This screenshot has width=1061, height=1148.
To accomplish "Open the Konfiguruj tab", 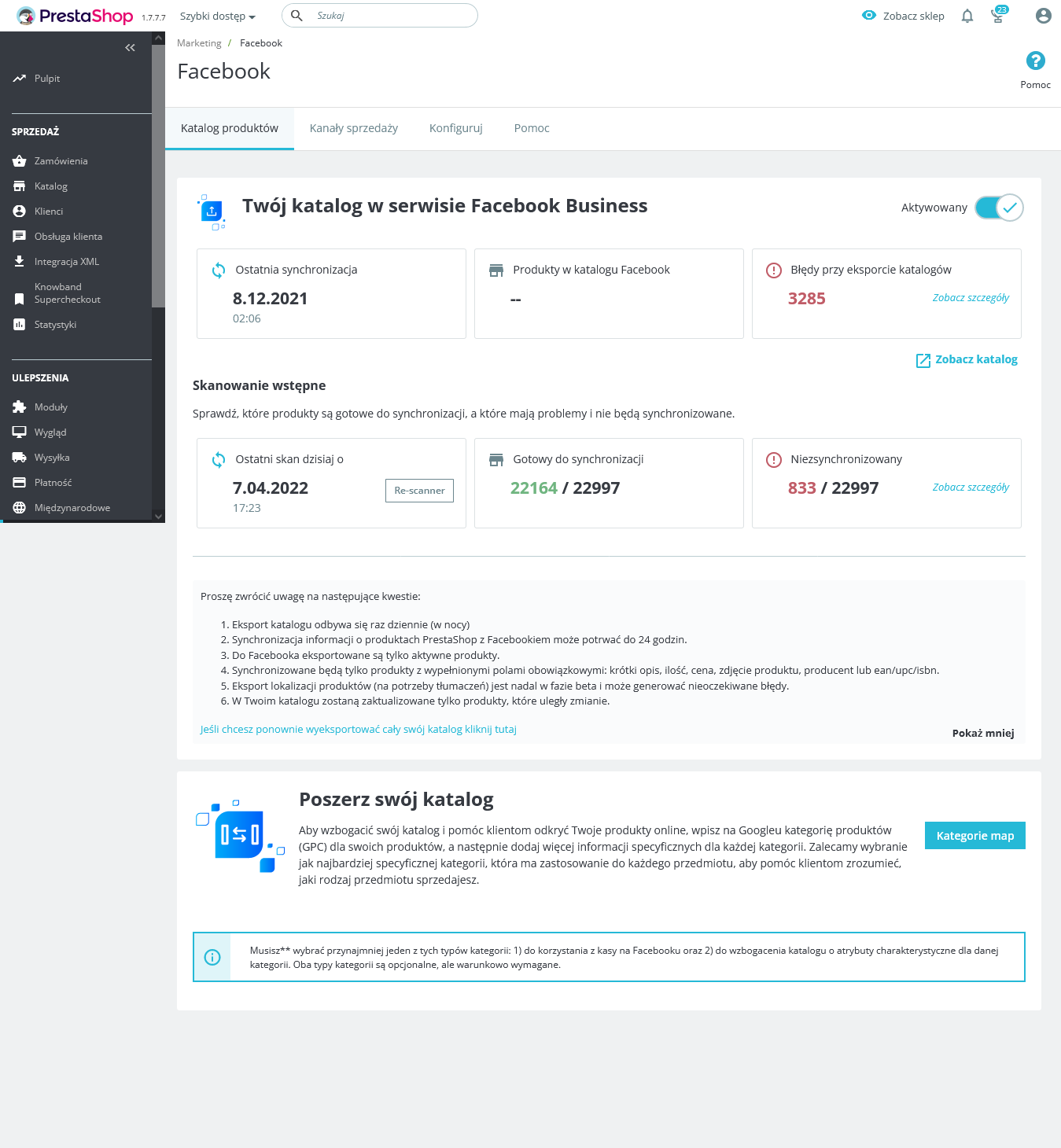I will (456, 128).
